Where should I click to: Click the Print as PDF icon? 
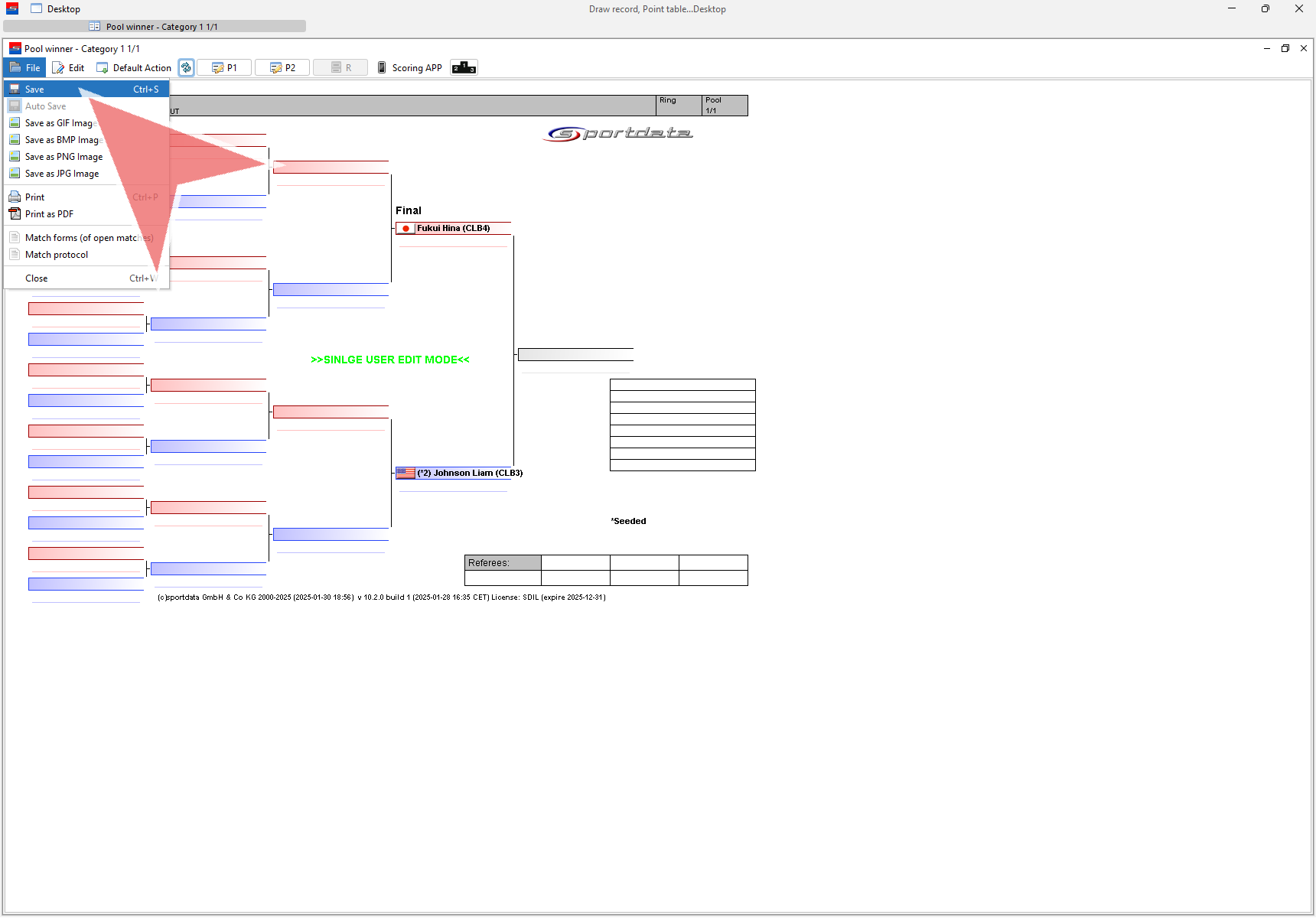[x=15, y=214]
